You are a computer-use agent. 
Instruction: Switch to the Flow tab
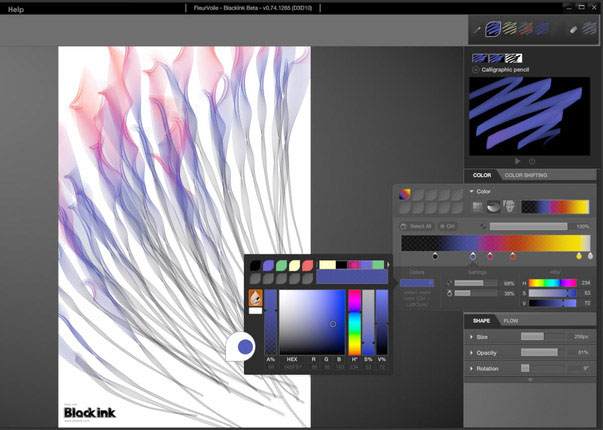click(510, 321)
